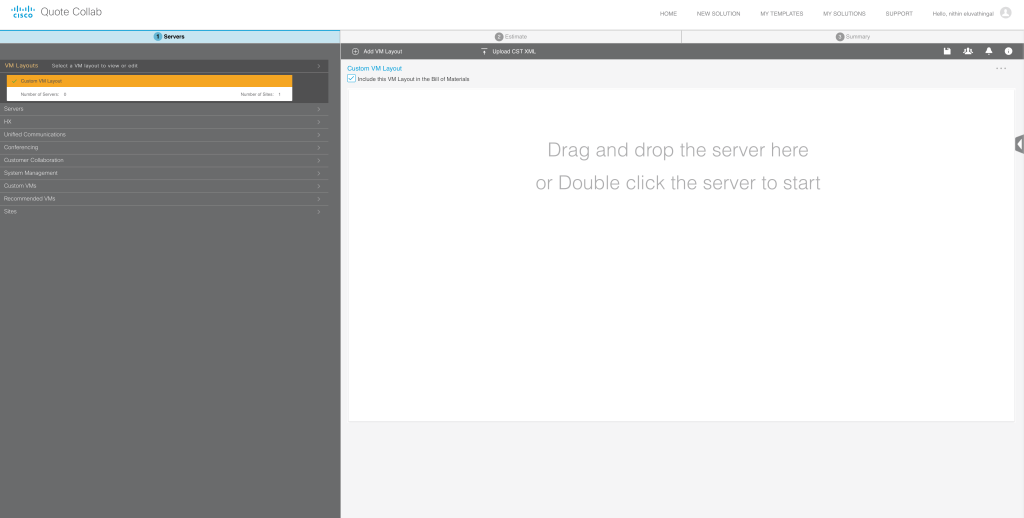Open the three-dots more options menu
Image resolution: width=1024 pixels, height=518 pixels.
pos(1001,68)
